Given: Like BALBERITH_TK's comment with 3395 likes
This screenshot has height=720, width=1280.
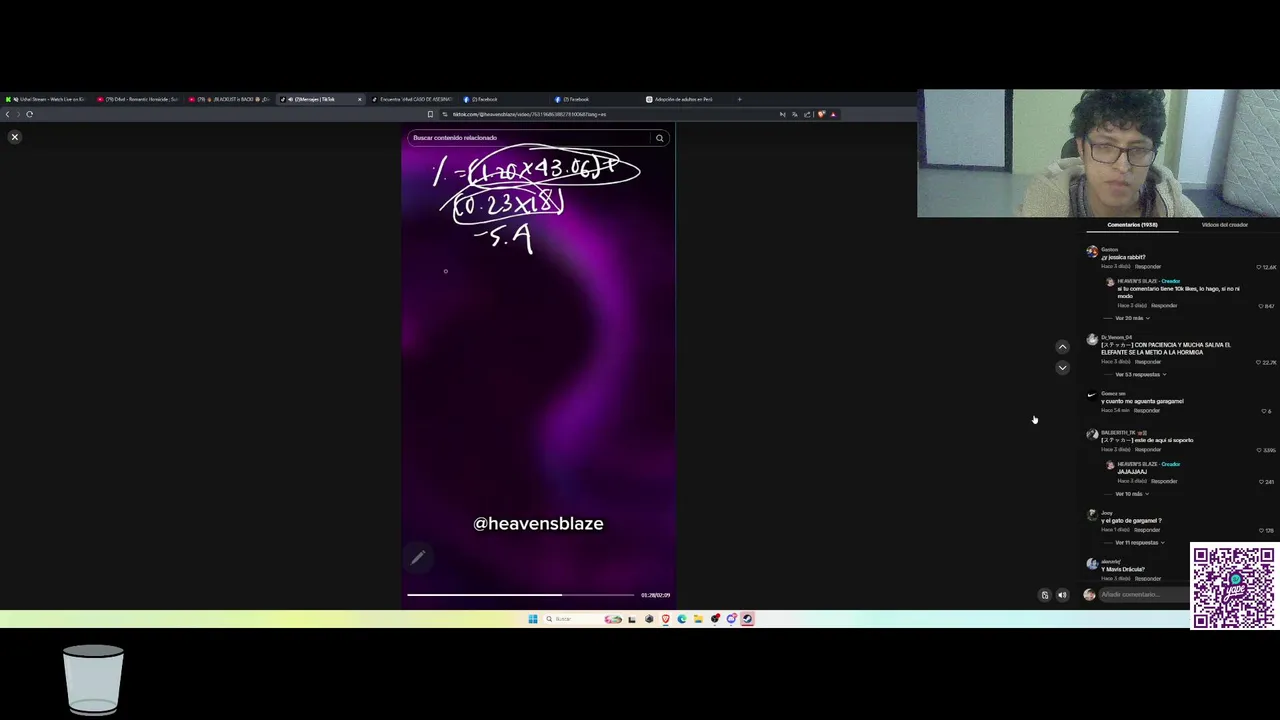Looking at the screenshot, I should tap(1259, 450).
